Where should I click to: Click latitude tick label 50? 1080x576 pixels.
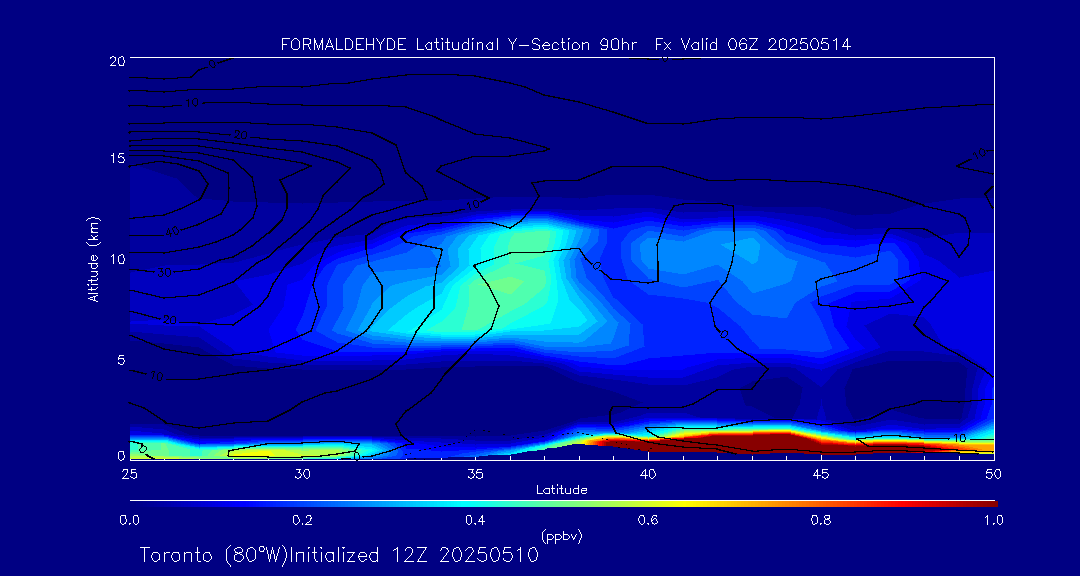tap(994, 474)
